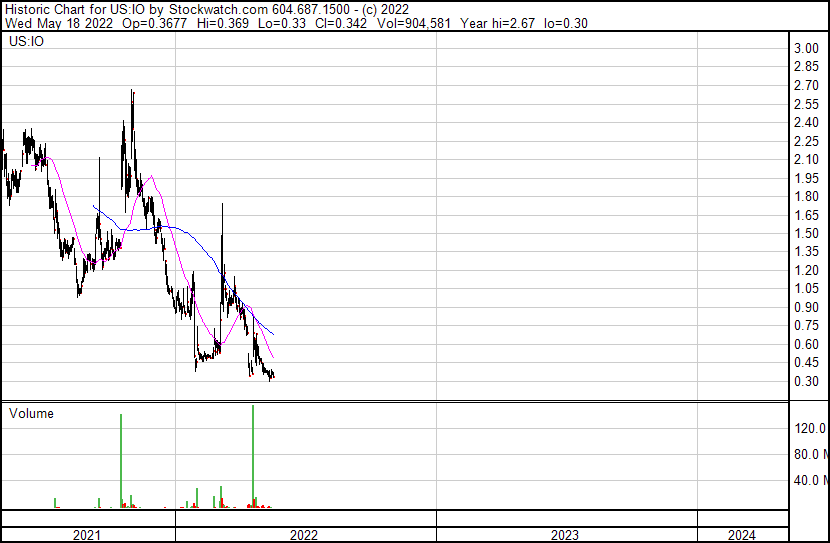Screen dimensions: 830x543
Task: Click the 1.80 price axis label
Action: [x=807, y=196]
